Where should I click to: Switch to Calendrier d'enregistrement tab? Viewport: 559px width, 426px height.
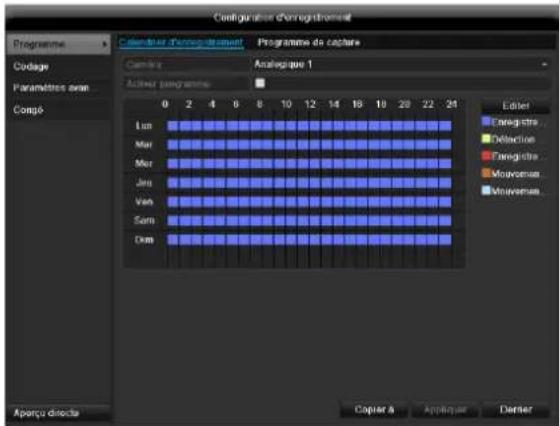(180, 43)
